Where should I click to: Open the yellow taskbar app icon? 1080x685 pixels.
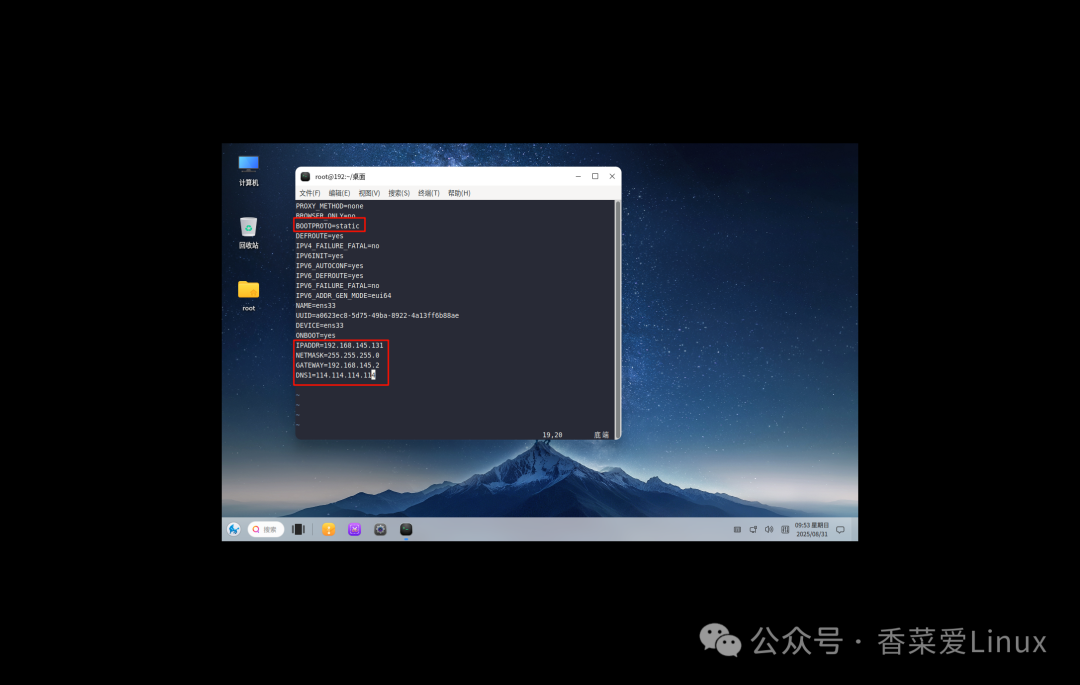point(329,529)
